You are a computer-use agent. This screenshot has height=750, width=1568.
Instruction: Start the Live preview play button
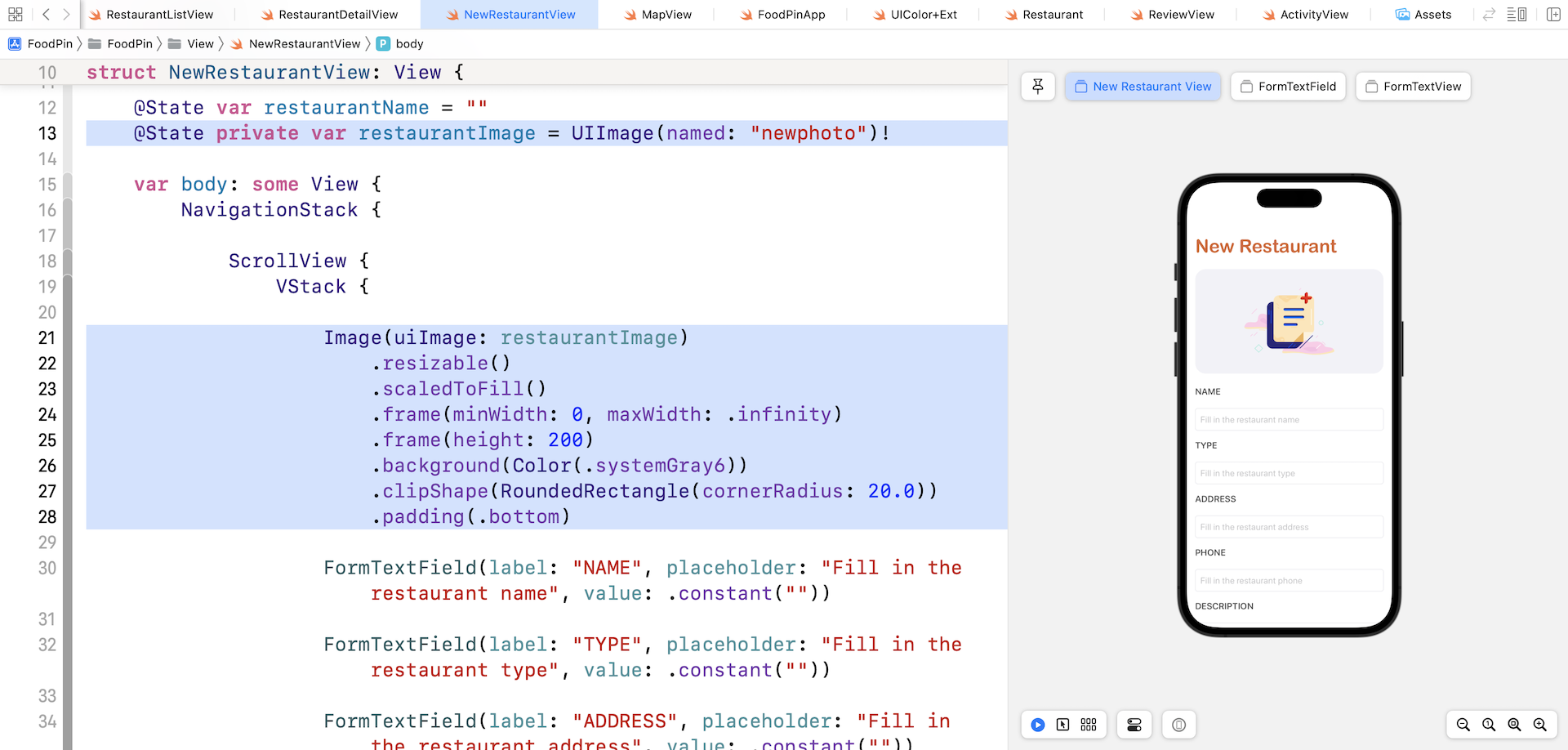click(x=1038, y=725)
